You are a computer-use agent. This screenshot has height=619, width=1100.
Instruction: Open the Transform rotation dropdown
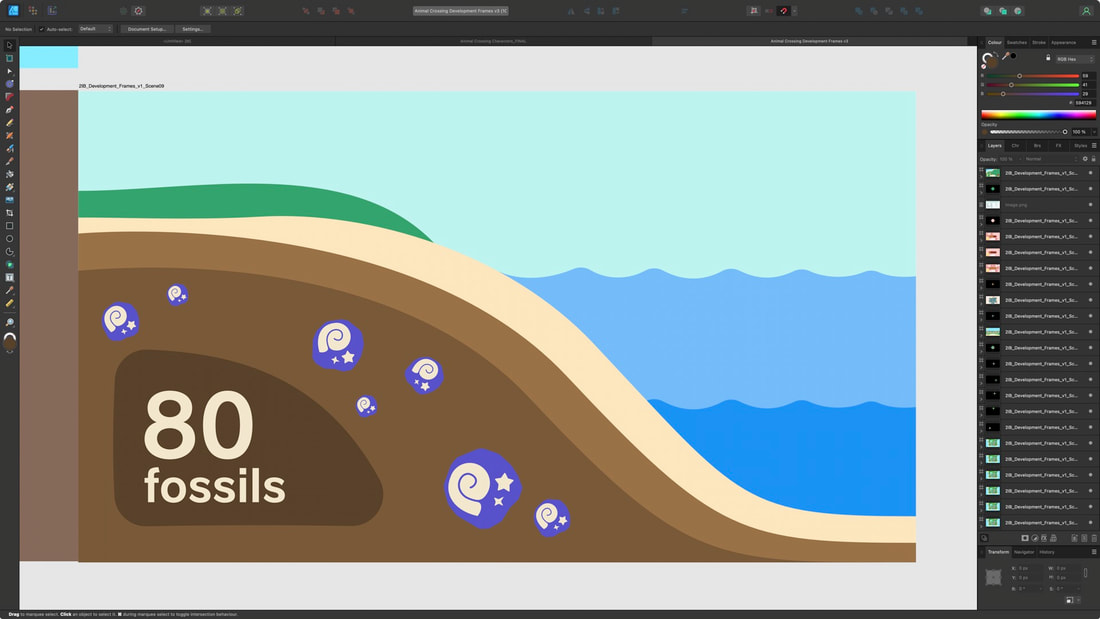coord(1042,588)
